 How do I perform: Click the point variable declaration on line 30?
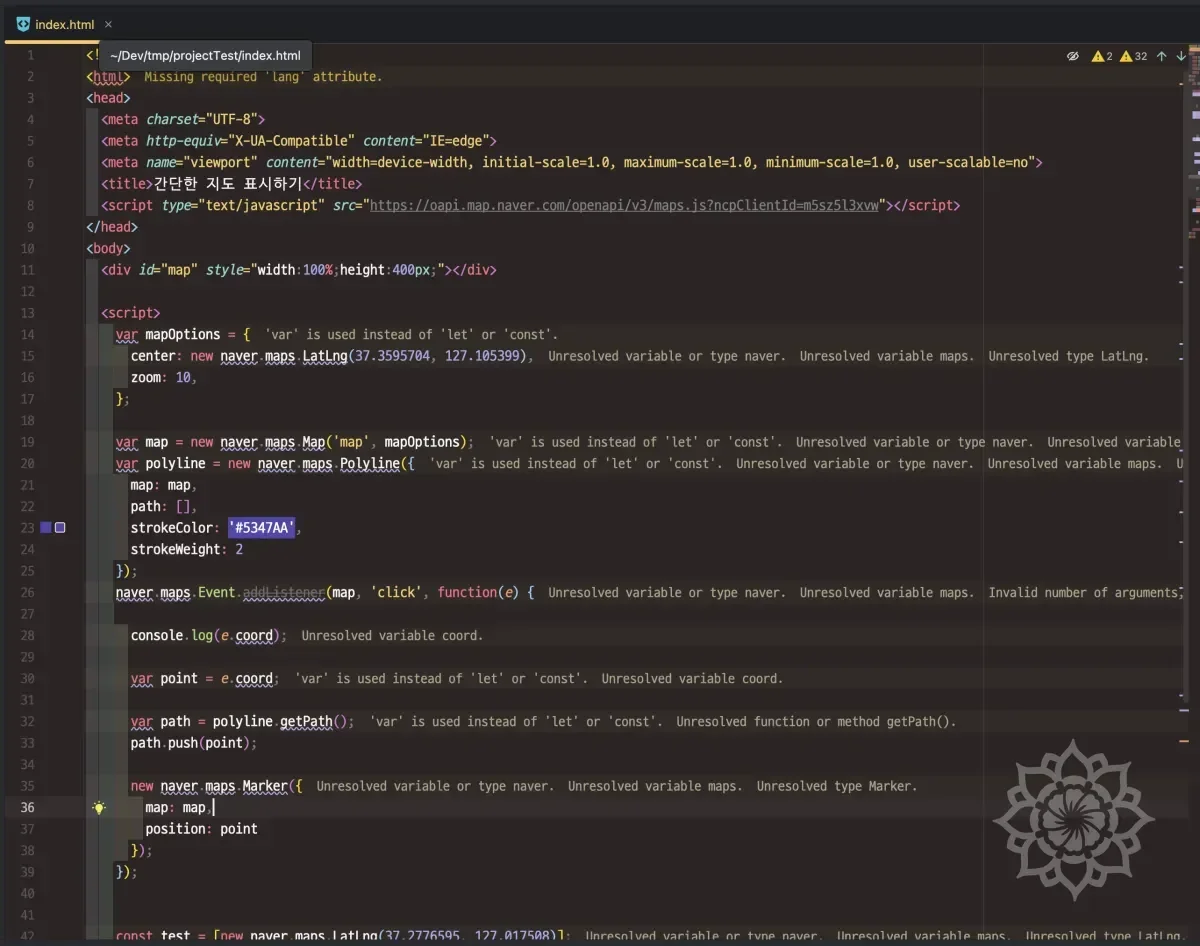pyautogui.click(x=204, y=678)
